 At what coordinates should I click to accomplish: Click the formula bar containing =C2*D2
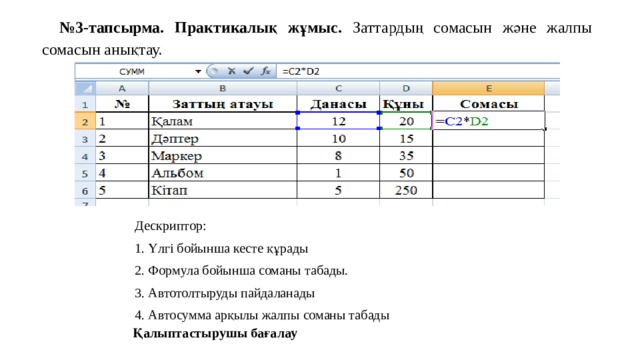(418, 71)
